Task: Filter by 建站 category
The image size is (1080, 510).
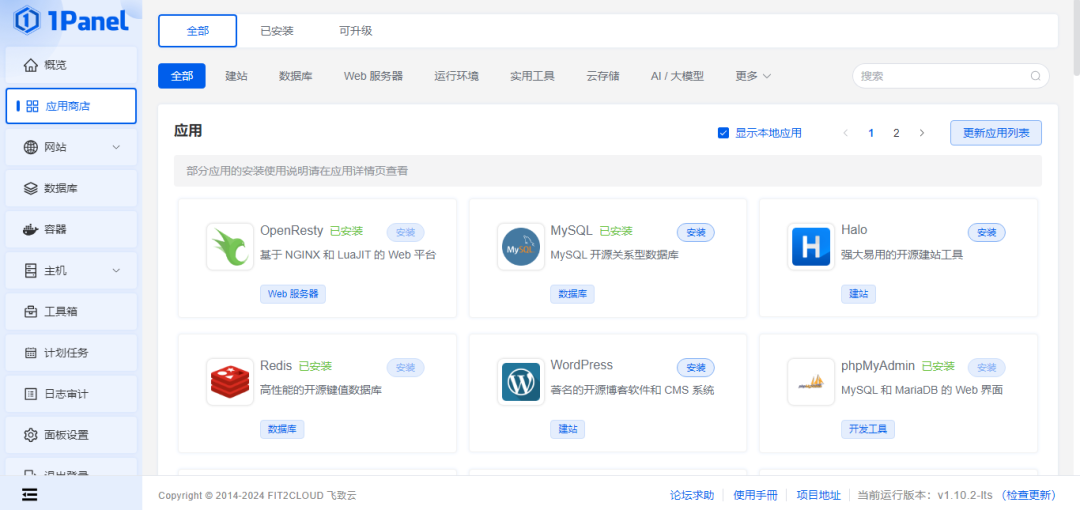Action: coord(236,76)
